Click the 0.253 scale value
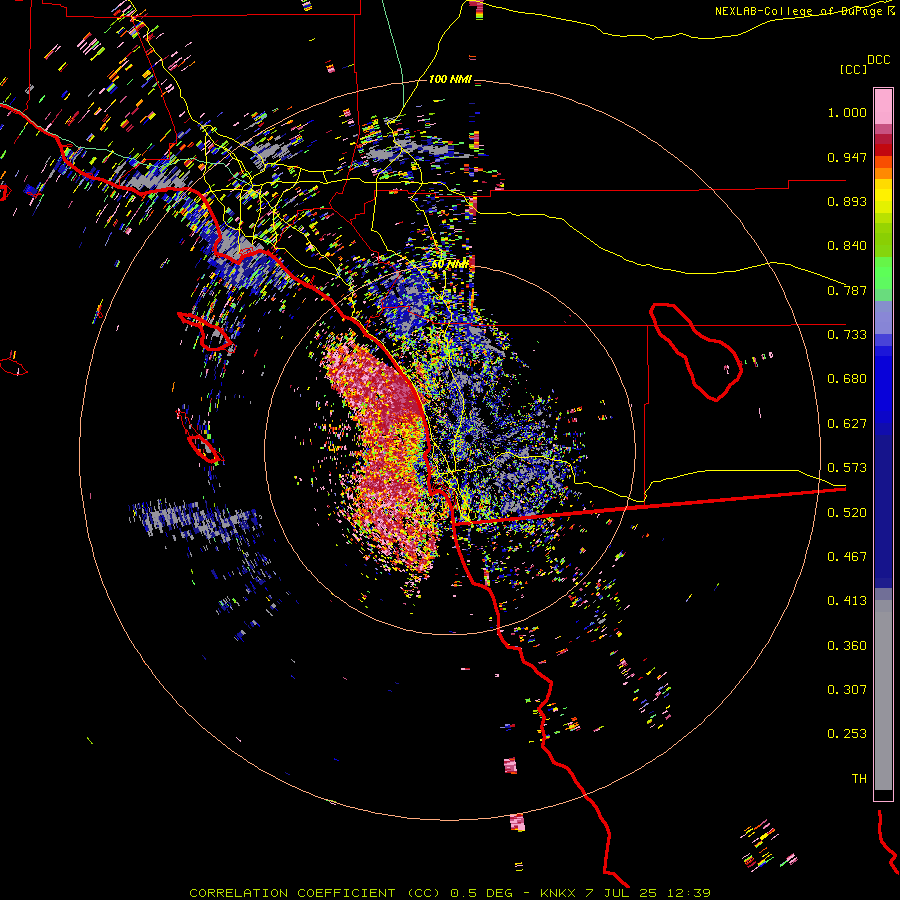Image resolution: width=900 pixels, height=900 pixels. (x=847, y=734)
